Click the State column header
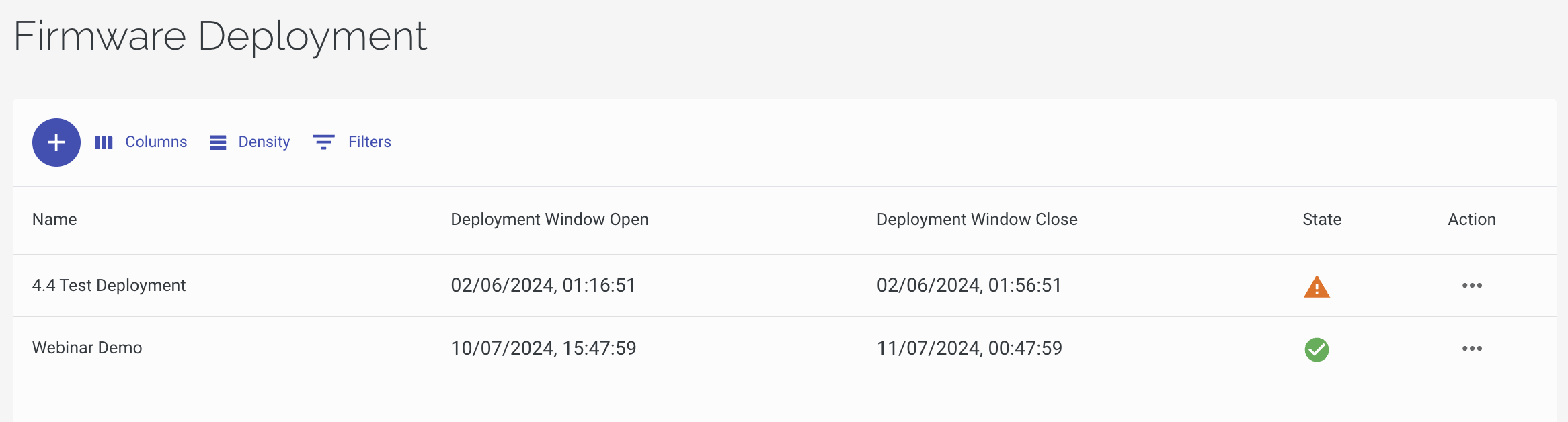 (1322, 220)
